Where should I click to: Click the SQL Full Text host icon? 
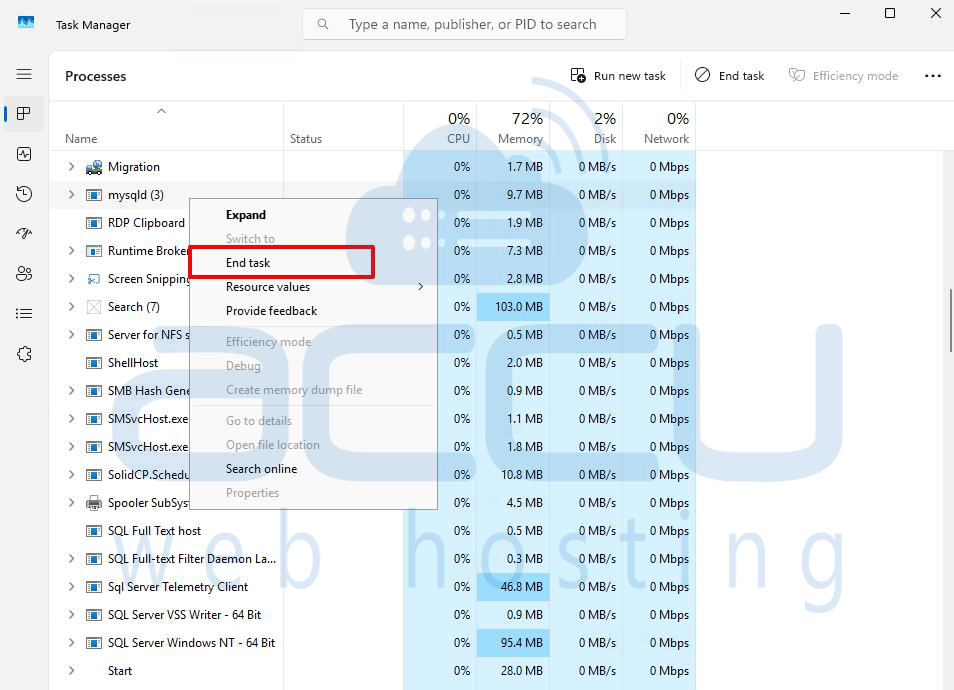[94, 531]
